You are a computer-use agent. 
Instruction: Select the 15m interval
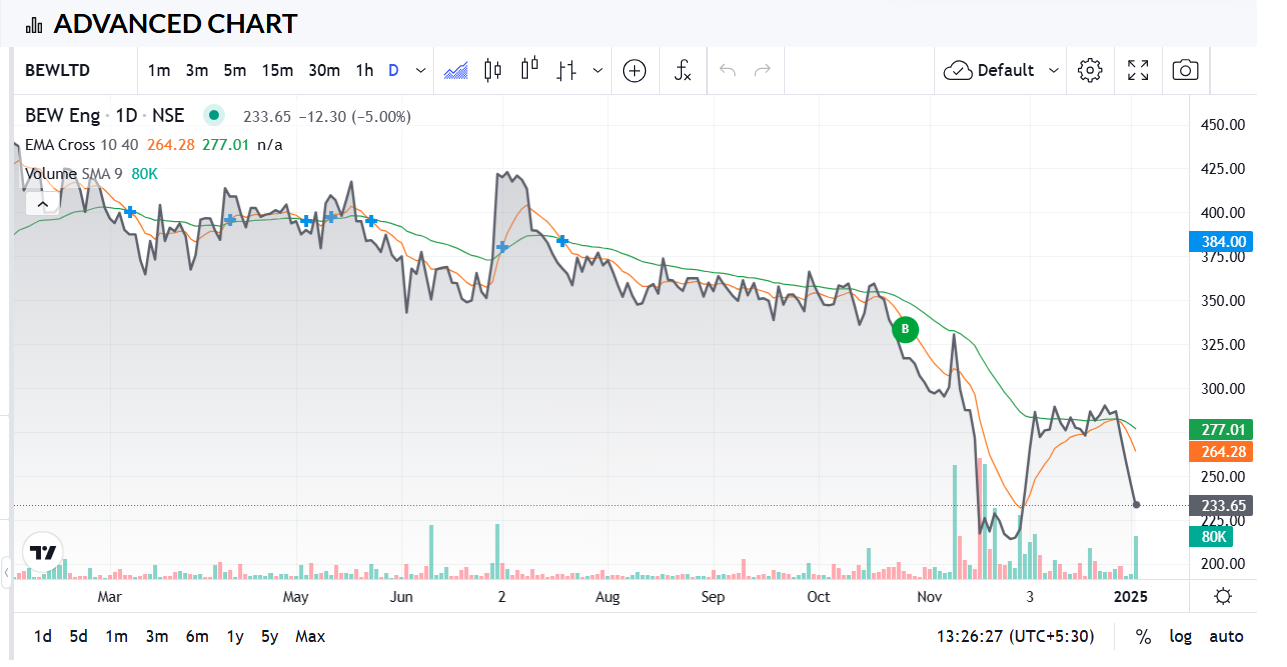(277, 70)
